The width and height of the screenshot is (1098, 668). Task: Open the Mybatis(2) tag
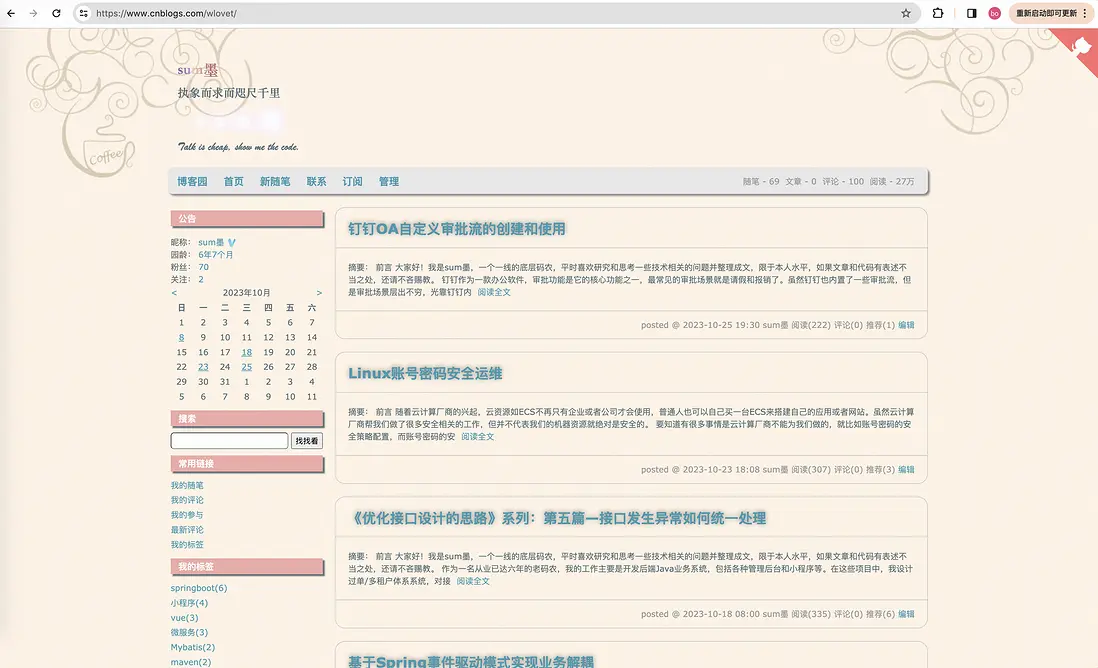pos(193,647)
